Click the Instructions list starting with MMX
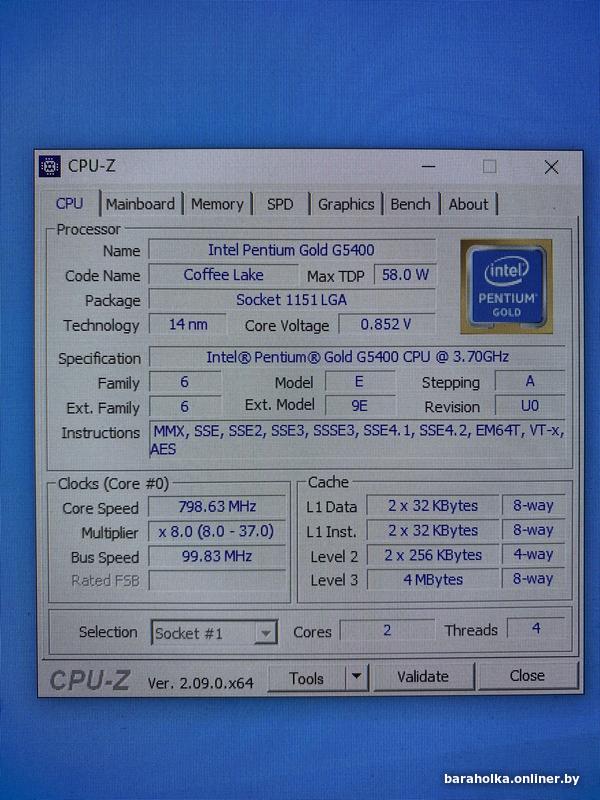Image resolution: width=600 pixels, height=800 pixels. (357, 440)
